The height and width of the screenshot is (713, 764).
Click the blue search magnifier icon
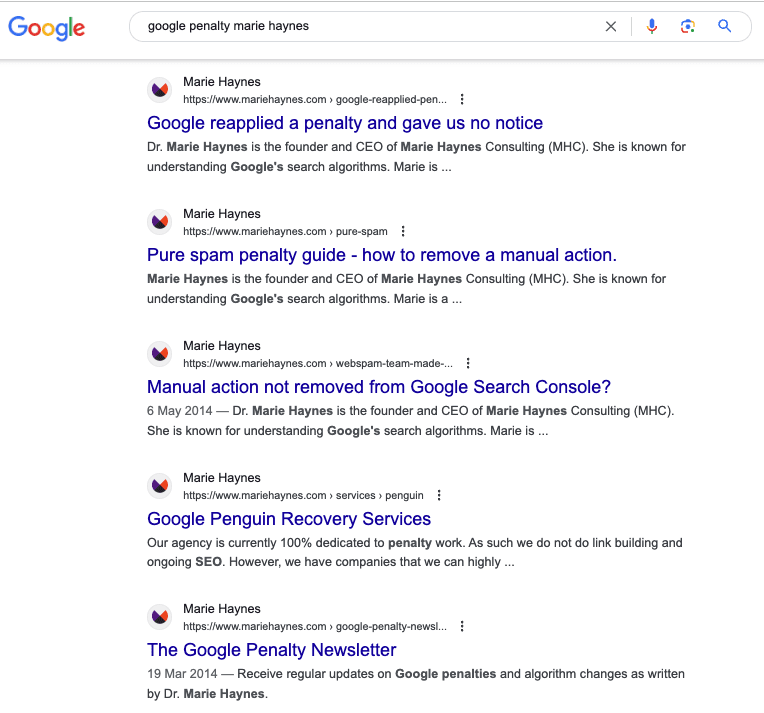tap(725, 27)
